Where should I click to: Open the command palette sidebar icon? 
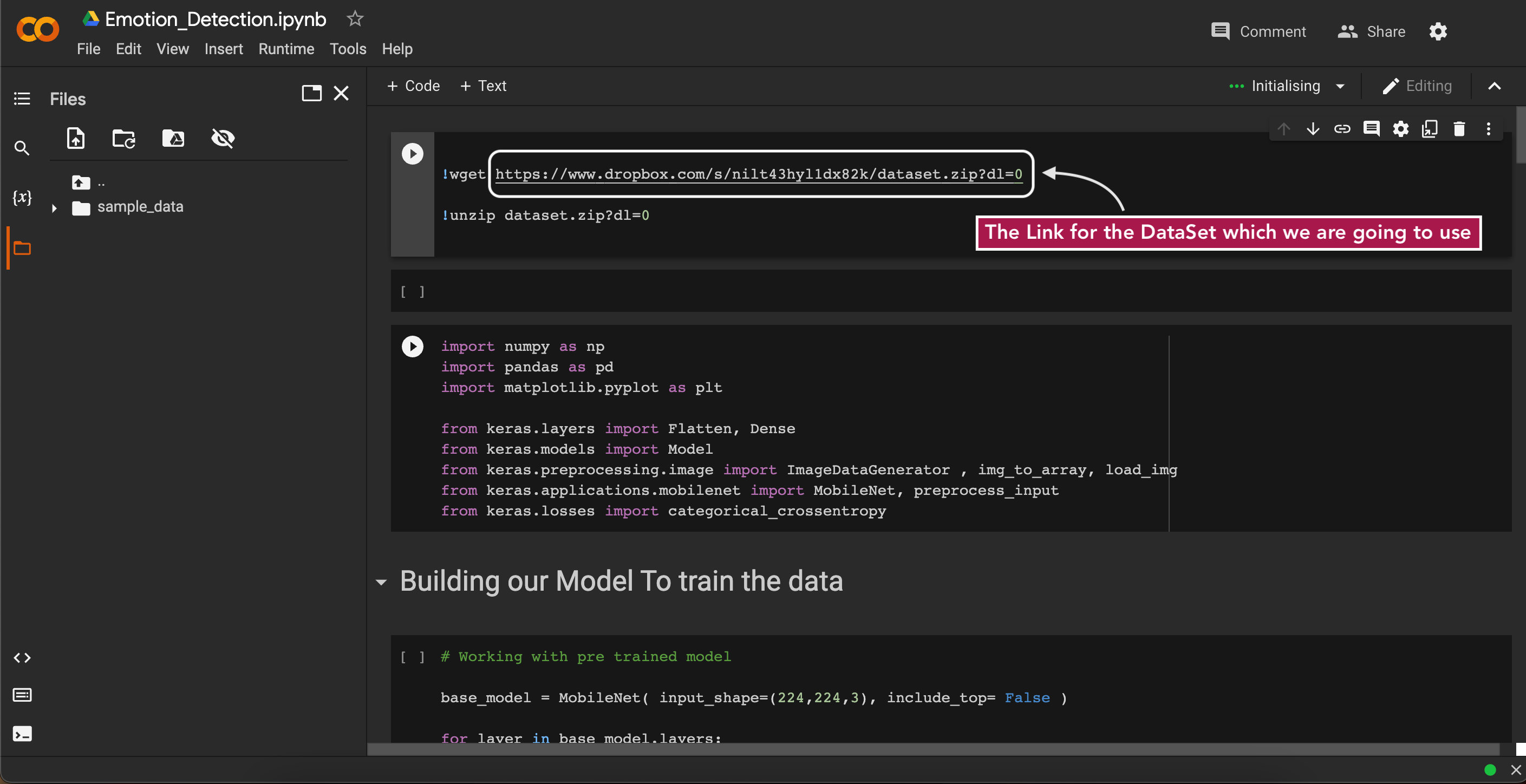click(22, 695)
